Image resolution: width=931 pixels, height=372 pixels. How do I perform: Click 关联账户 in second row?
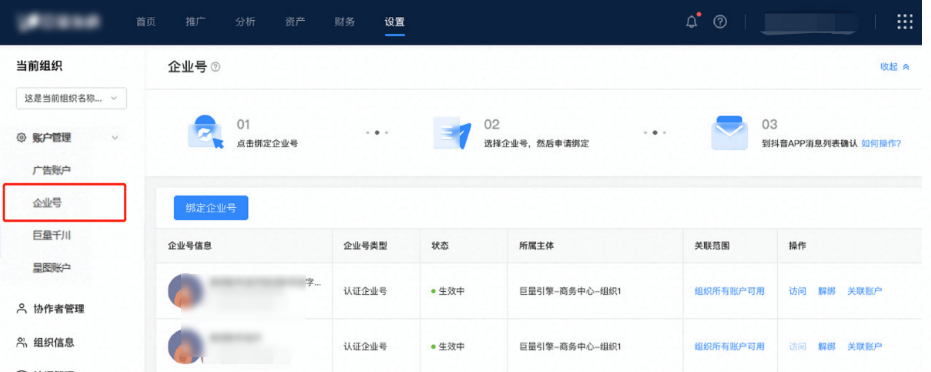[x=864, y=346]
